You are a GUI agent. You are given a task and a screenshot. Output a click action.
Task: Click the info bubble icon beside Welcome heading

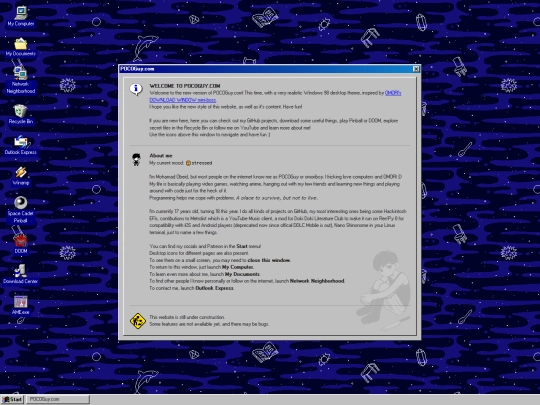pyautogui.click(x=136, y=89)
